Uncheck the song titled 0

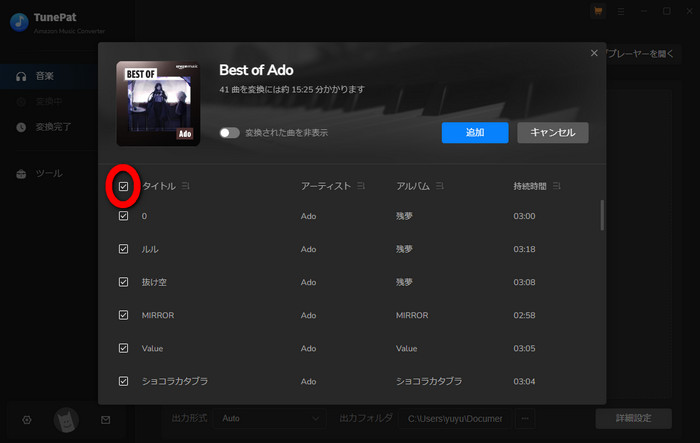coord(123,216)
